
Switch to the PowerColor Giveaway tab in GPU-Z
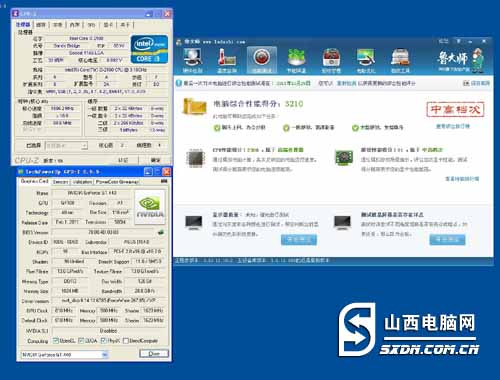pyautogui.click(x=117, y=182)
